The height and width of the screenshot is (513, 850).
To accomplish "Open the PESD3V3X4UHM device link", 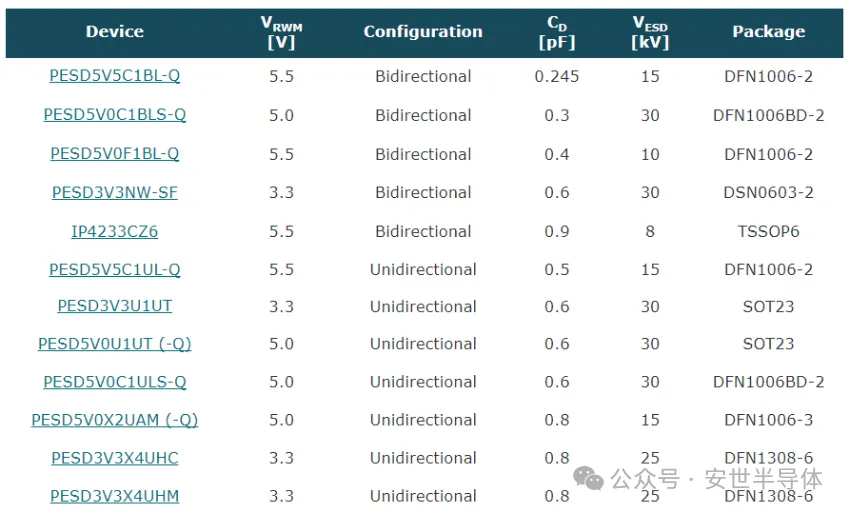I will click(x=115, y=496).
